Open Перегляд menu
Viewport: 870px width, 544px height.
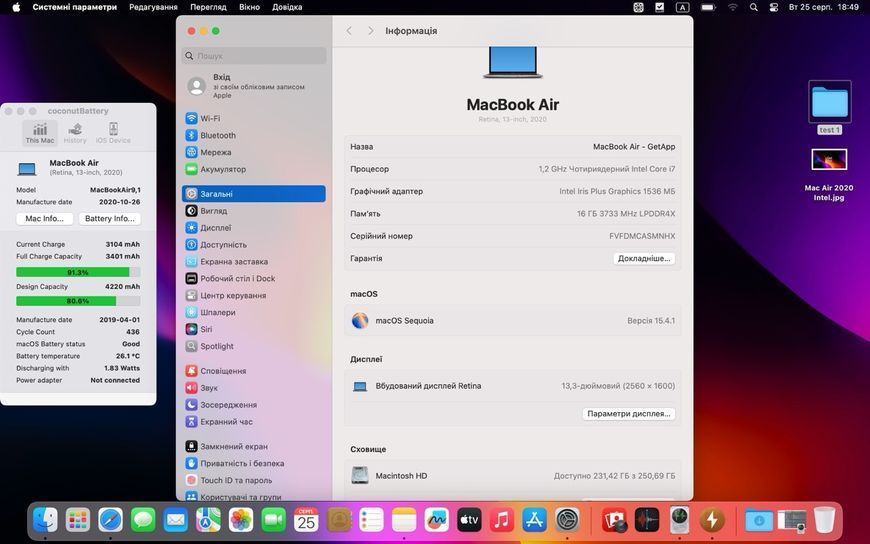point(208,7)
